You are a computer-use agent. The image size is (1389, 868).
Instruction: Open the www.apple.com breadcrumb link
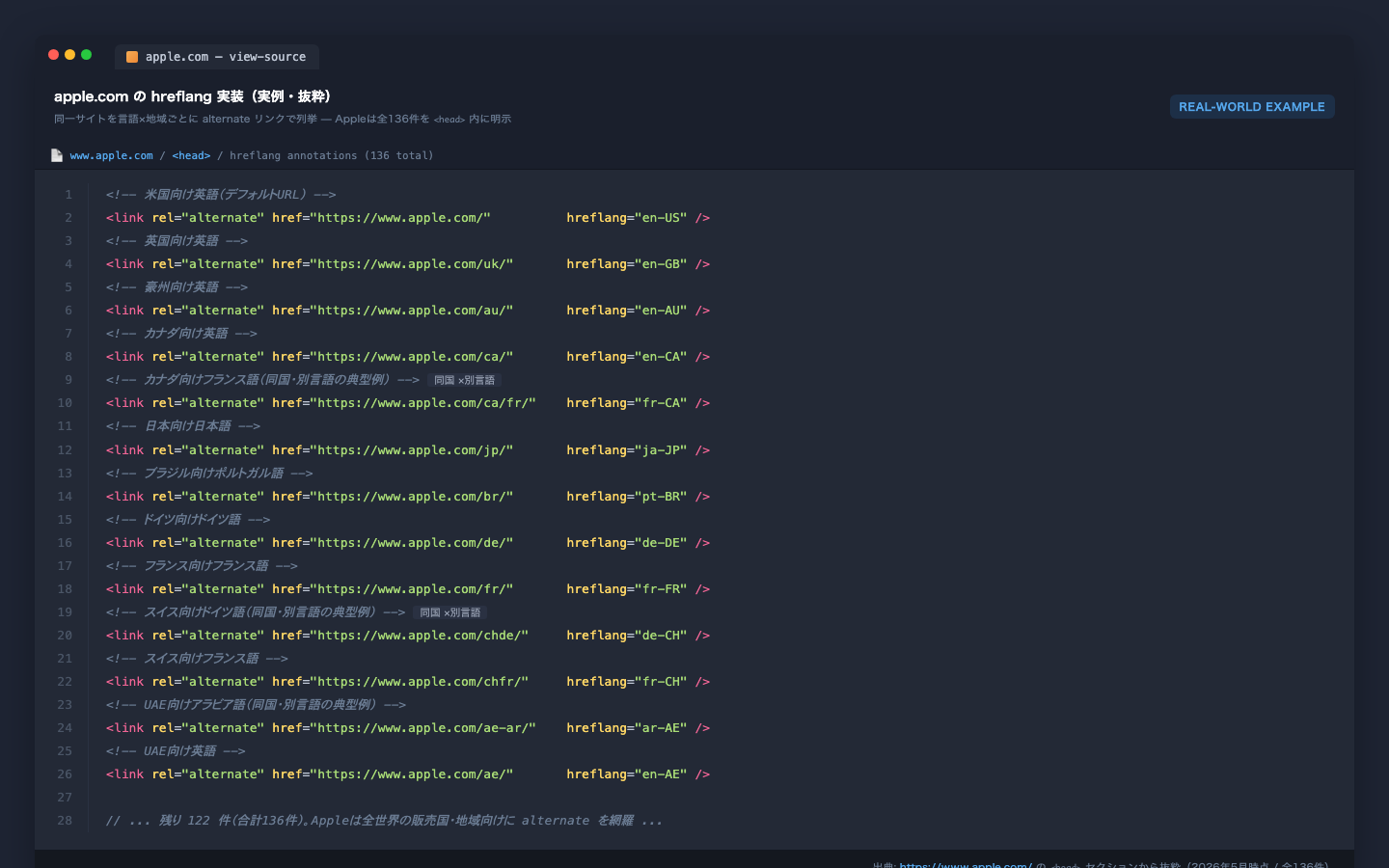point(112,155)
